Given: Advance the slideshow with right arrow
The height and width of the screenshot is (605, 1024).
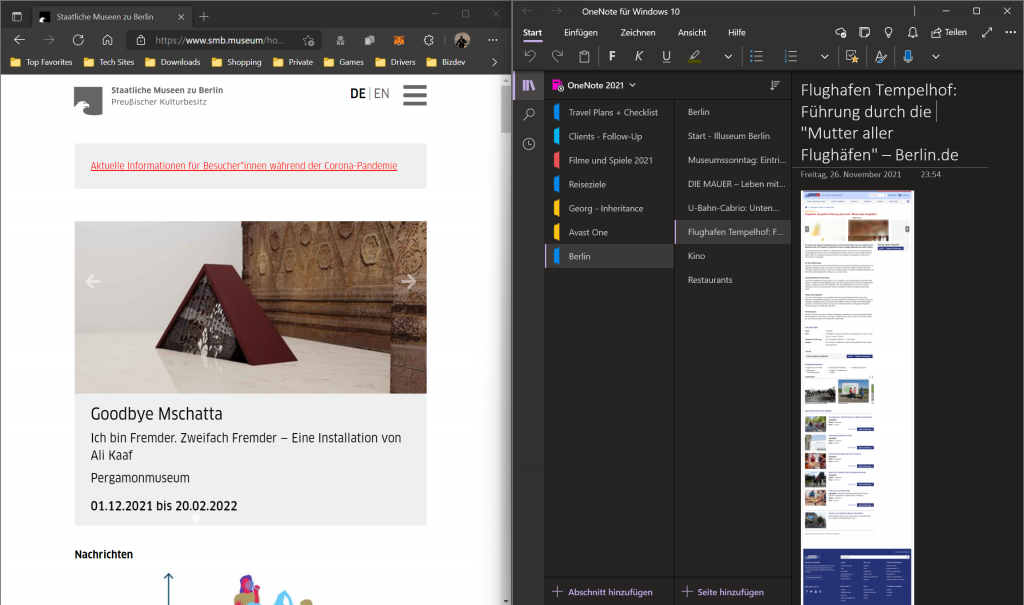Looking at the screenshot, I should pyautogui.click(x=409, y=282).
